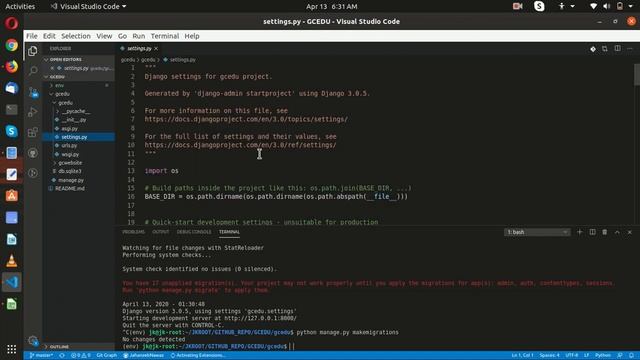This screenshot has height=360, width=640.
Task: Open Skype from the dock
Action: pos(11,131)
